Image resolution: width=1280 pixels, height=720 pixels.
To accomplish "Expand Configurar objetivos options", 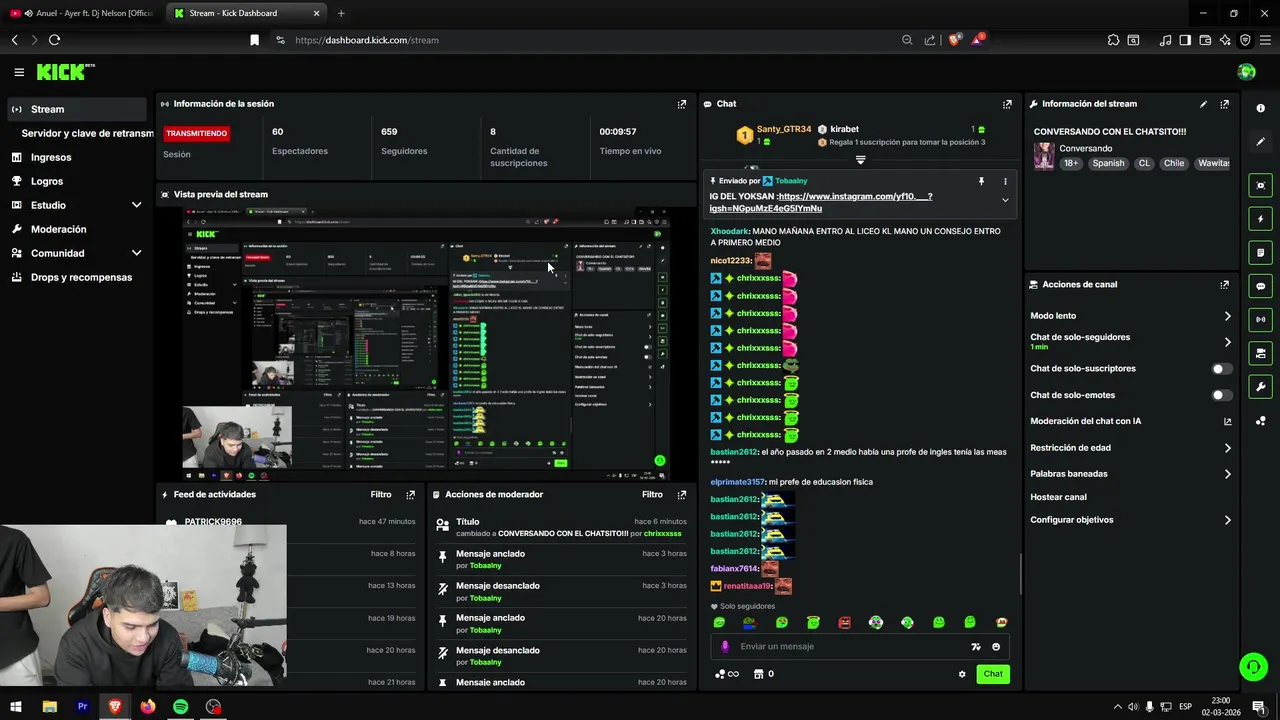I will (x=1228, y=520).
